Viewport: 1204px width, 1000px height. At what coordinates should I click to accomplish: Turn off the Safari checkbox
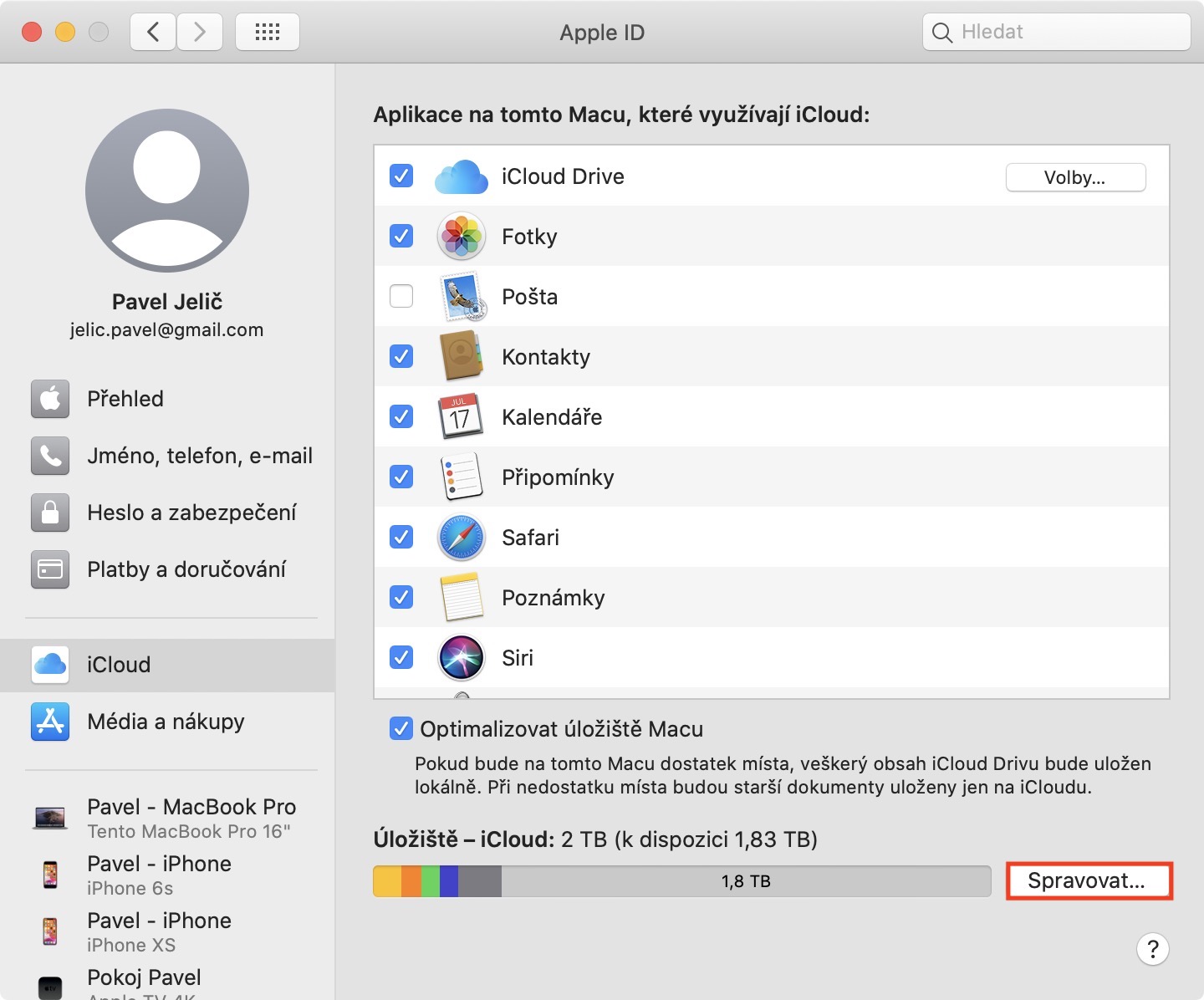pyautogui.click(x=401, y=537)
